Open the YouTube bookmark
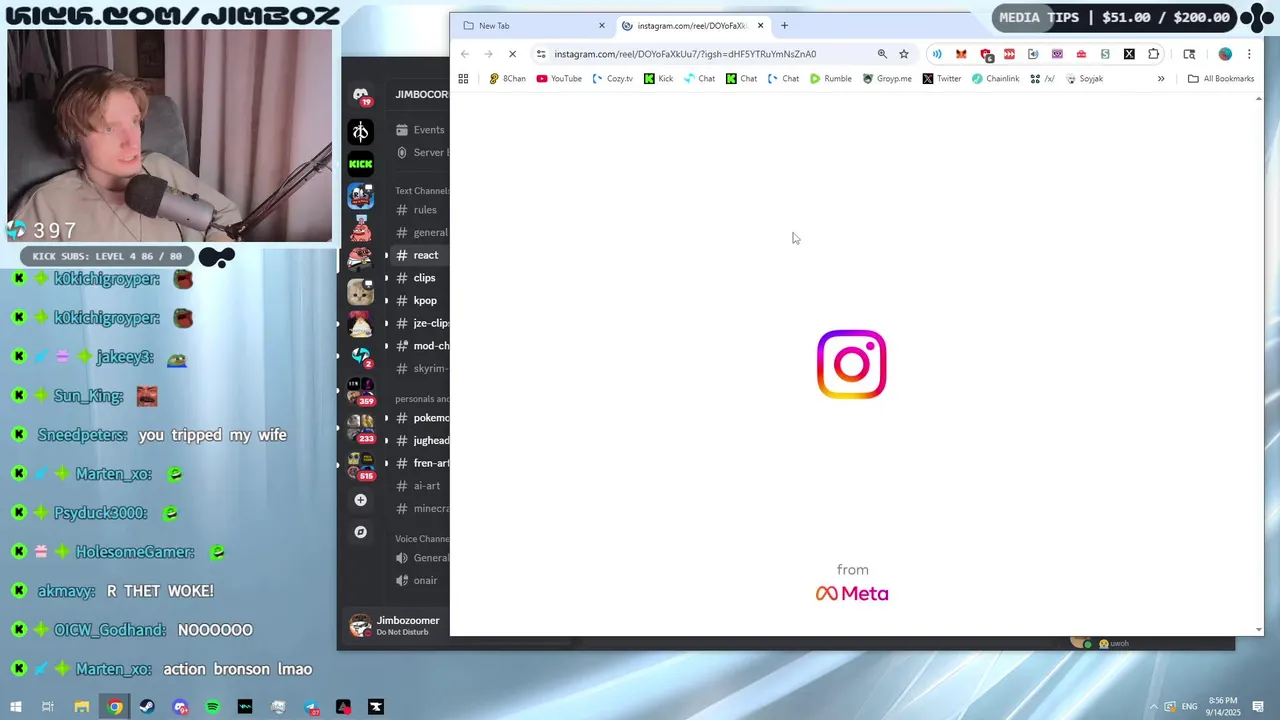This screenshot has height=720, width=1280. [x=559, y=79]
